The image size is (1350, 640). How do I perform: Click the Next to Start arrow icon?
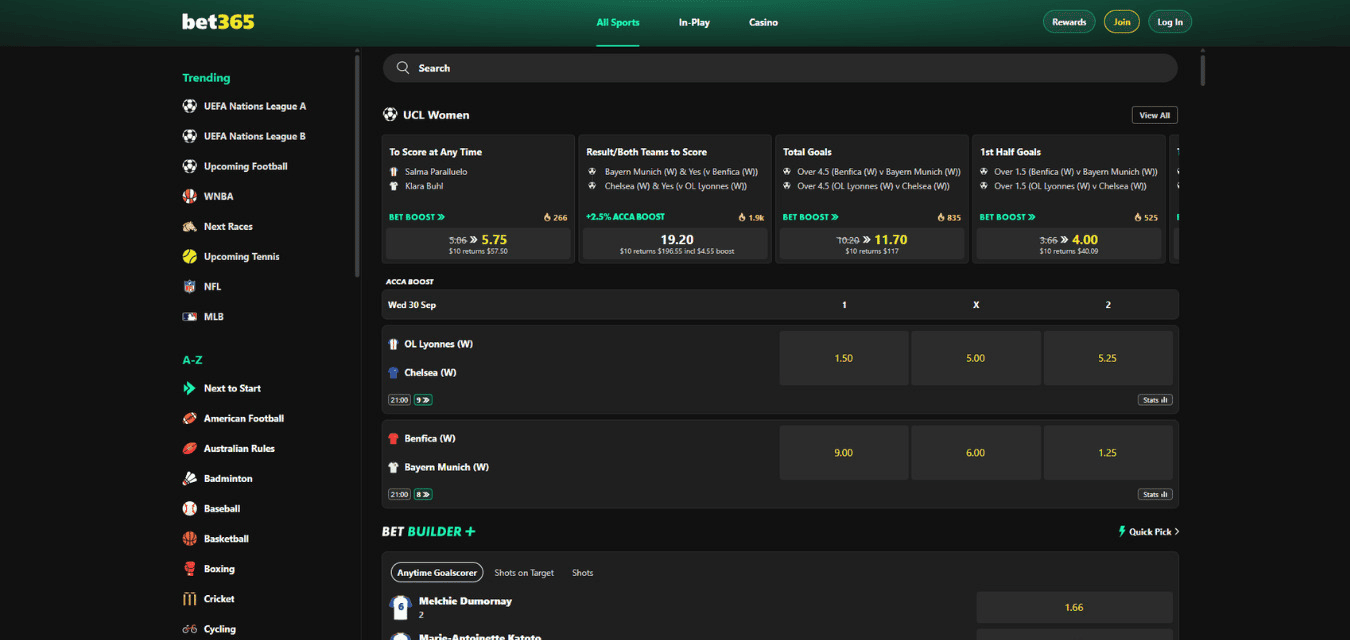tap(189, 388)
